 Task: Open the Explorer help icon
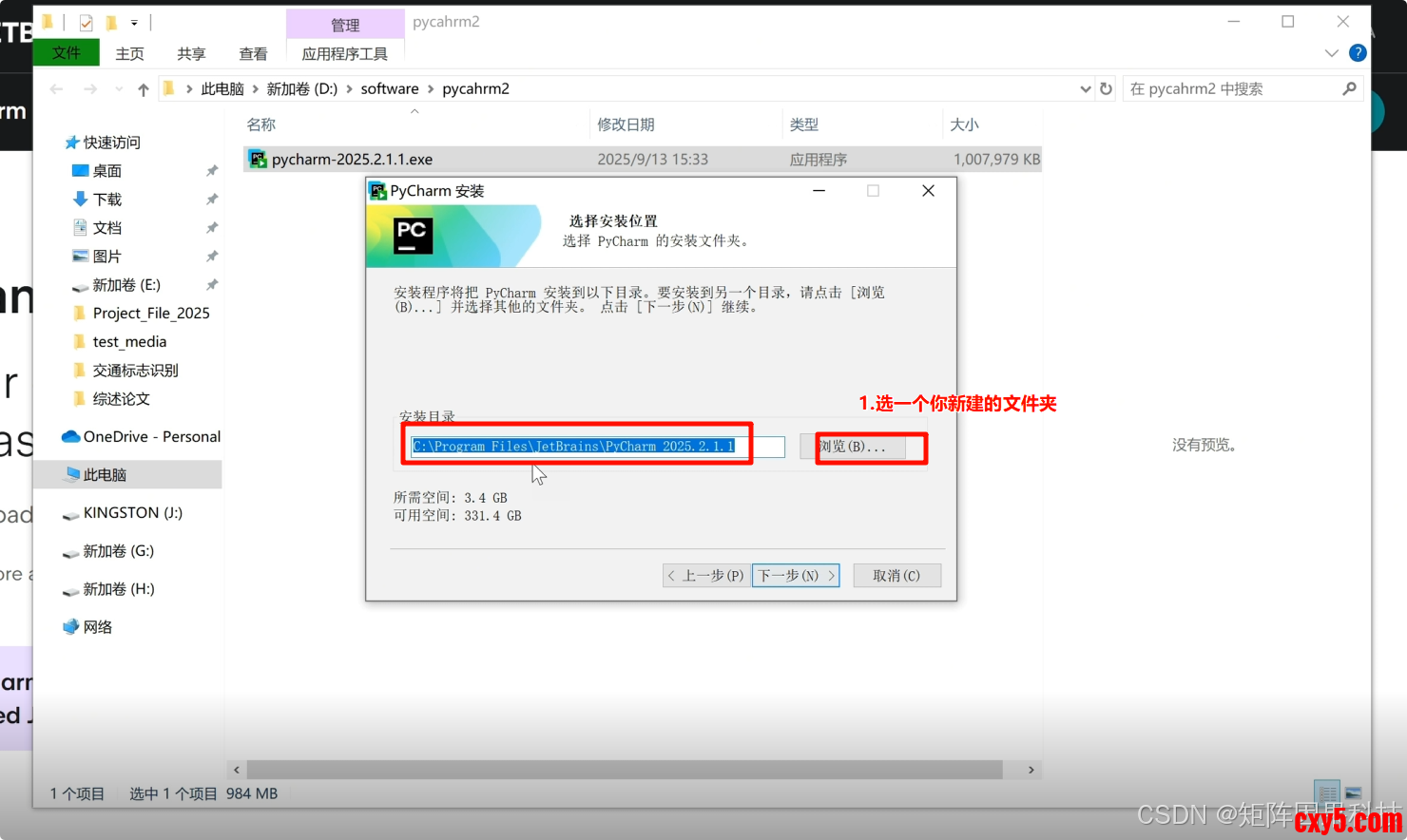(x=1358, y=53)
